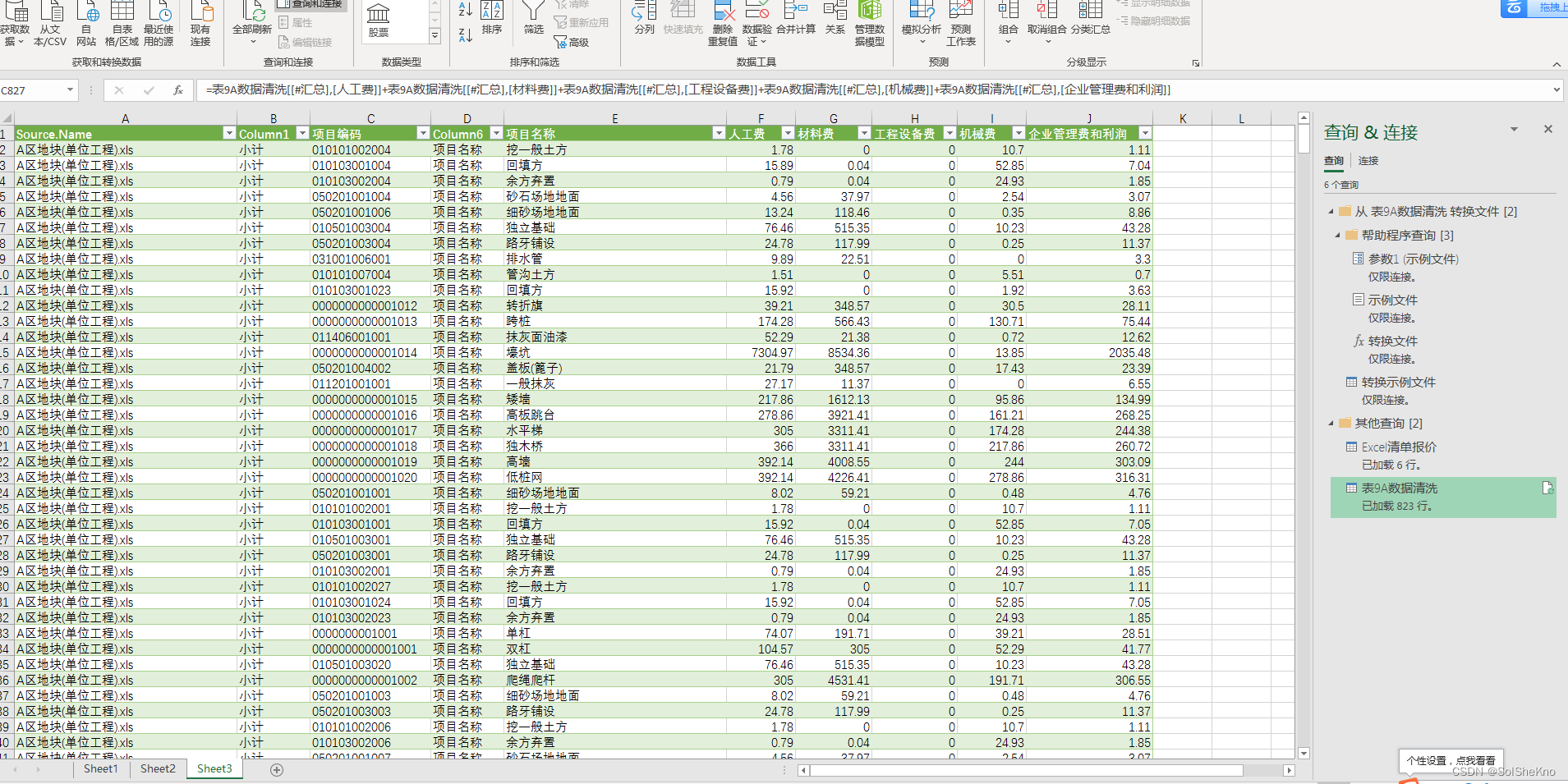Open Source.Name column filter dropdown

229,133
